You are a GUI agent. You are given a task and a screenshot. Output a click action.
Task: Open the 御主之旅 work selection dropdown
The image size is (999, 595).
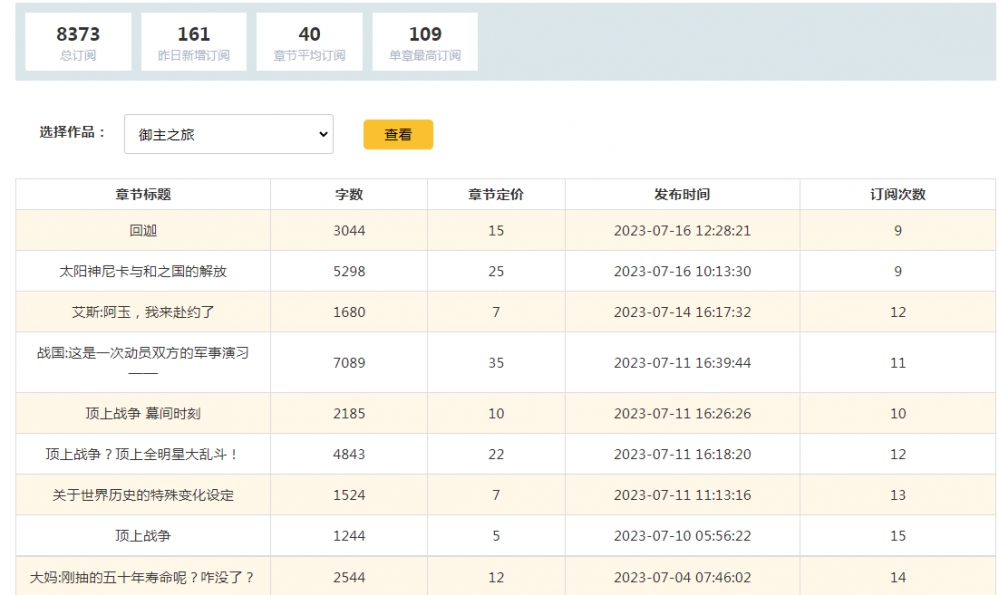pos(228,134)
